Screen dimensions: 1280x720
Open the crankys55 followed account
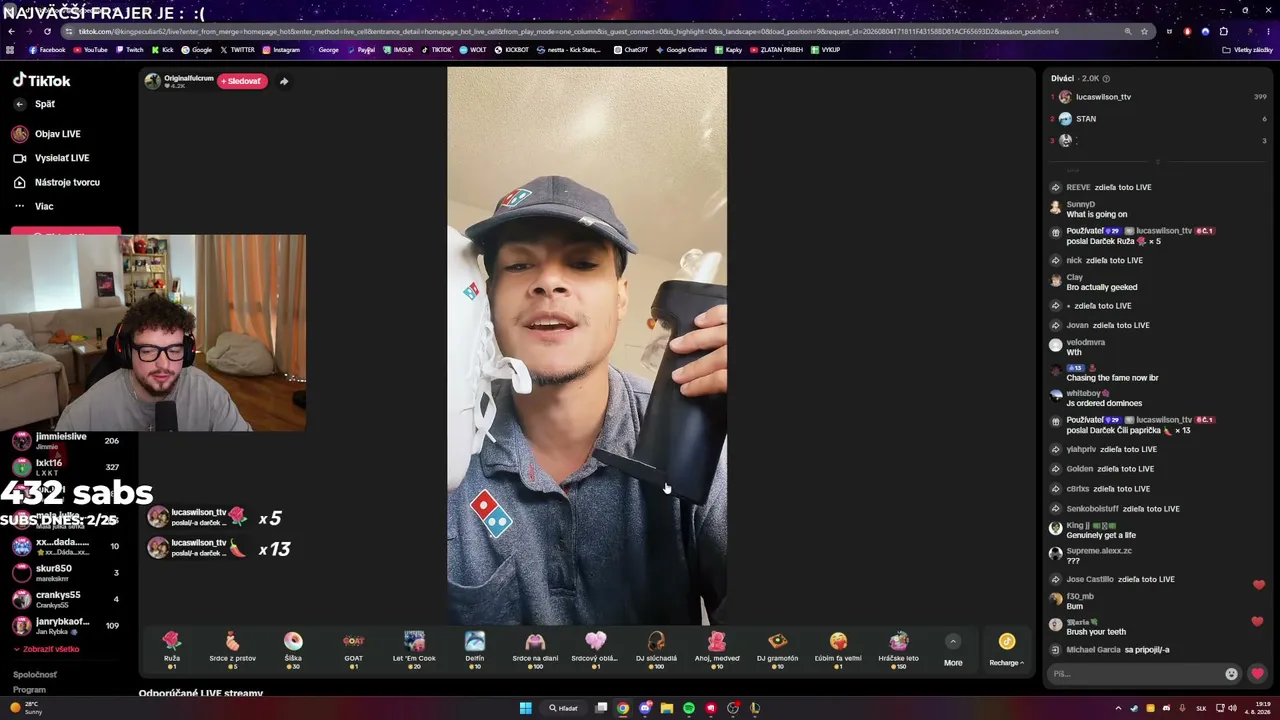66,599
